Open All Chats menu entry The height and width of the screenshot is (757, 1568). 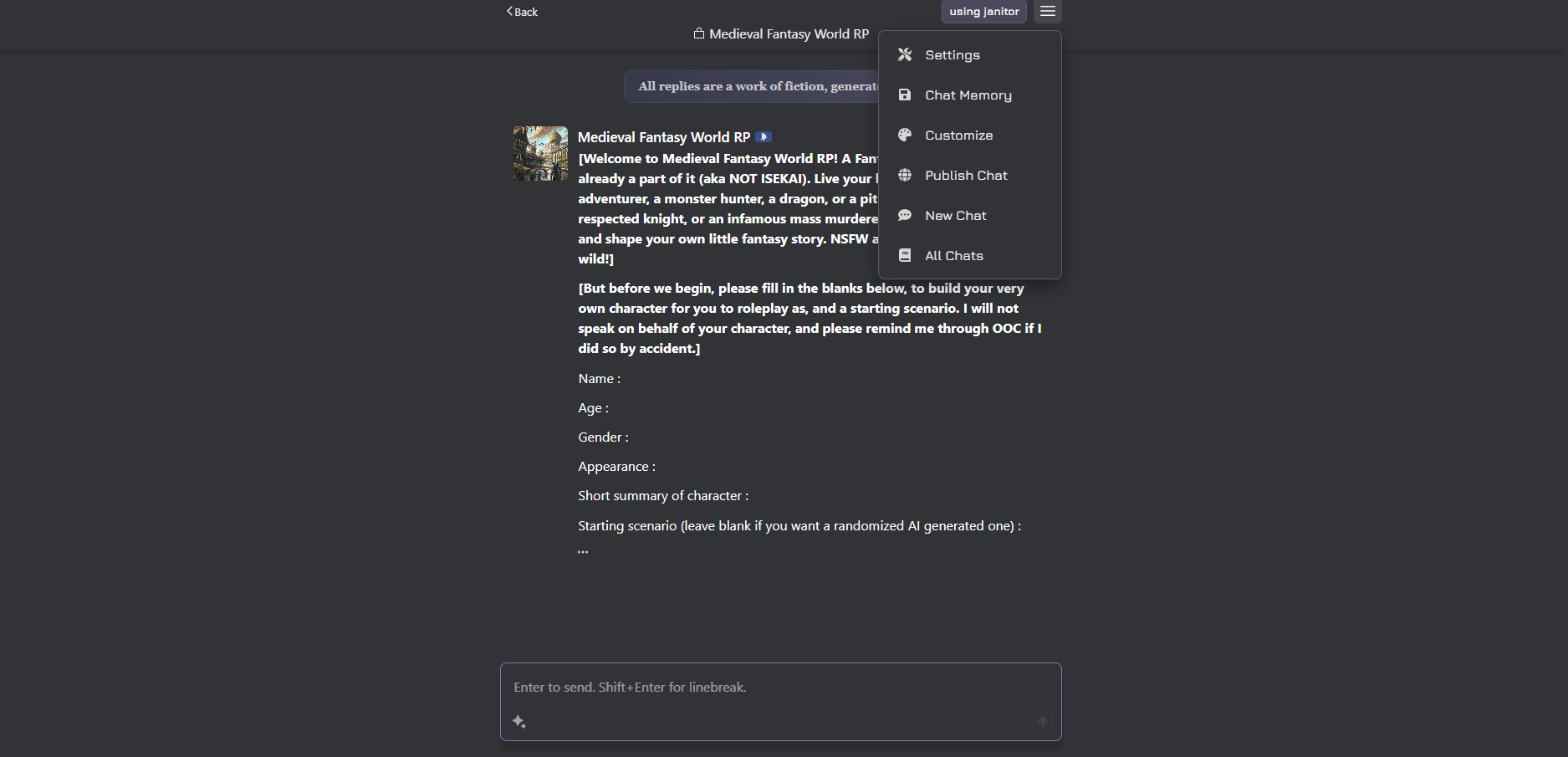(969, 256)
